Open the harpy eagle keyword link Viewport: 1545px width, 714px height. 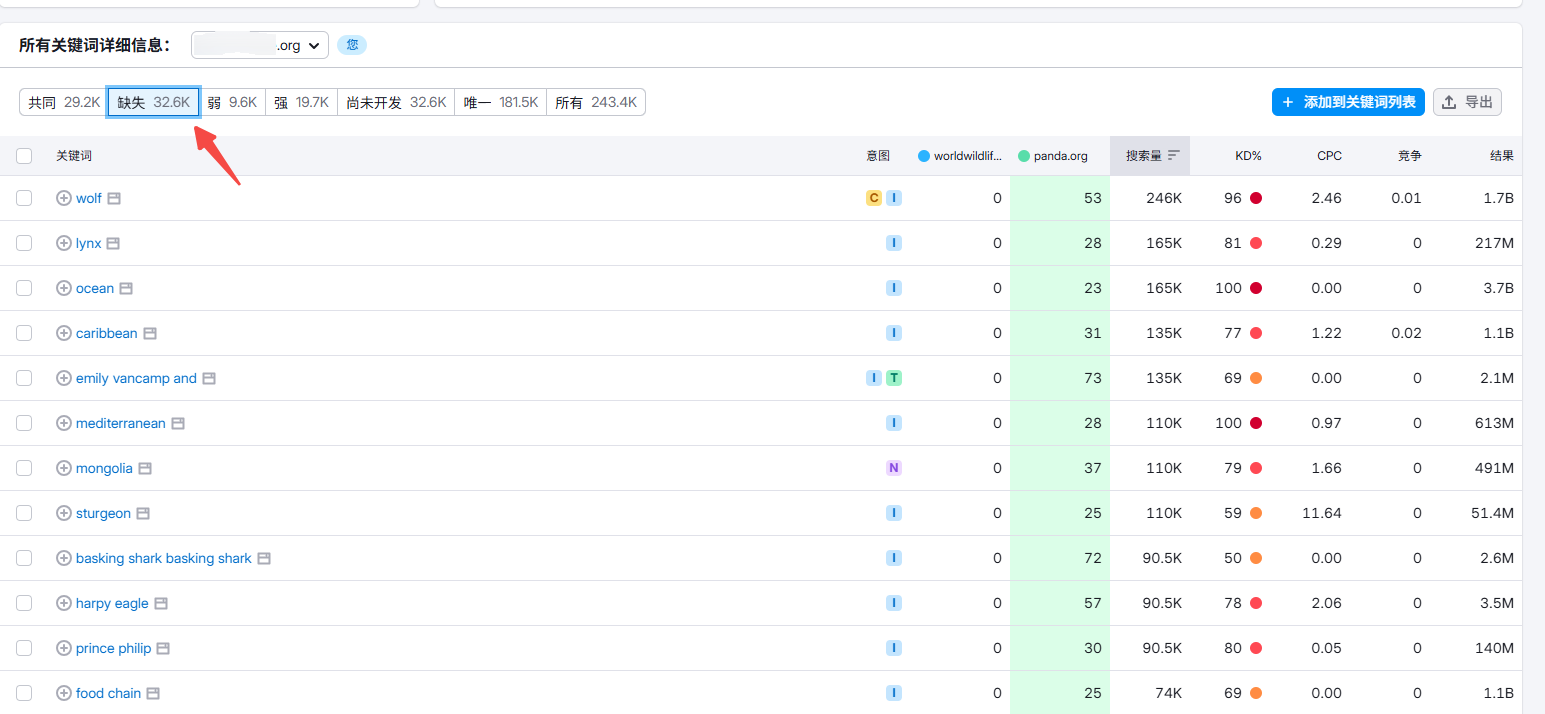[x=111, y=602]
